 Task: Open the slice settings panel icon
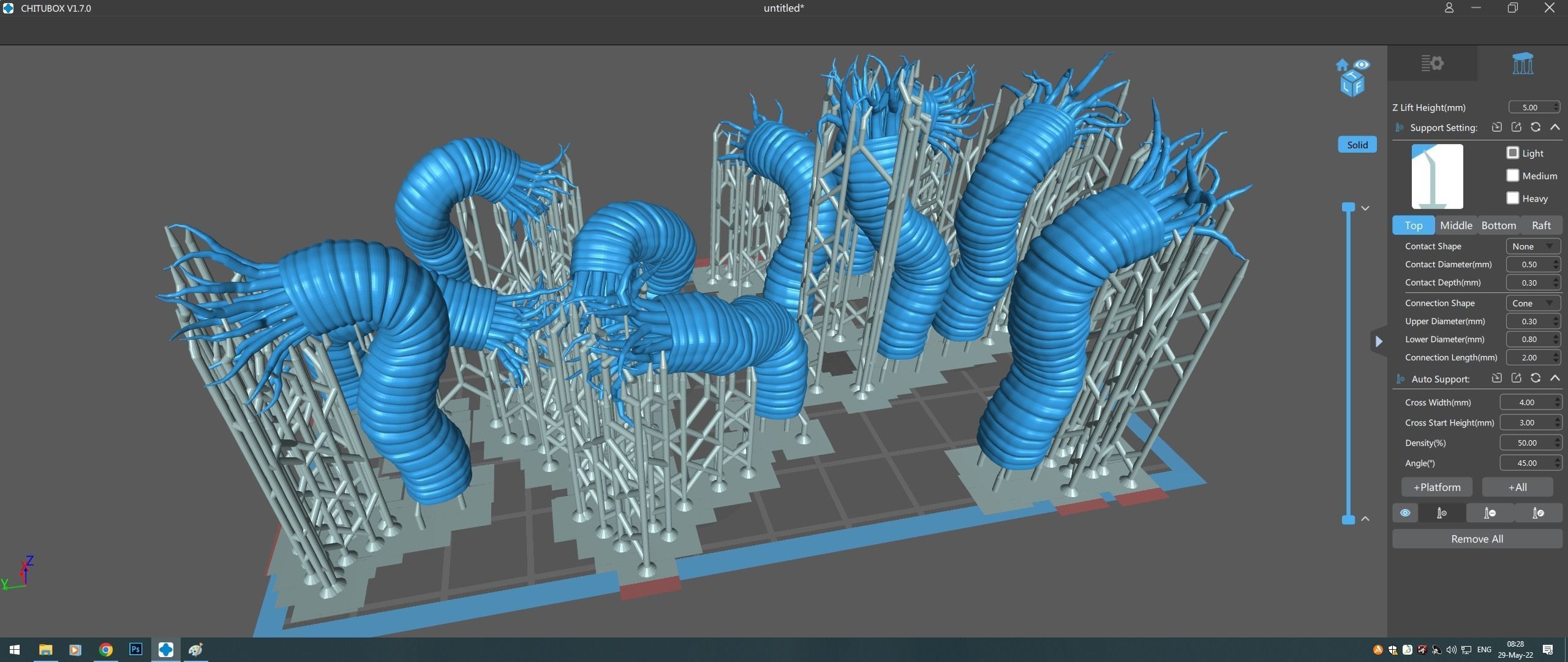point(1432,63)
